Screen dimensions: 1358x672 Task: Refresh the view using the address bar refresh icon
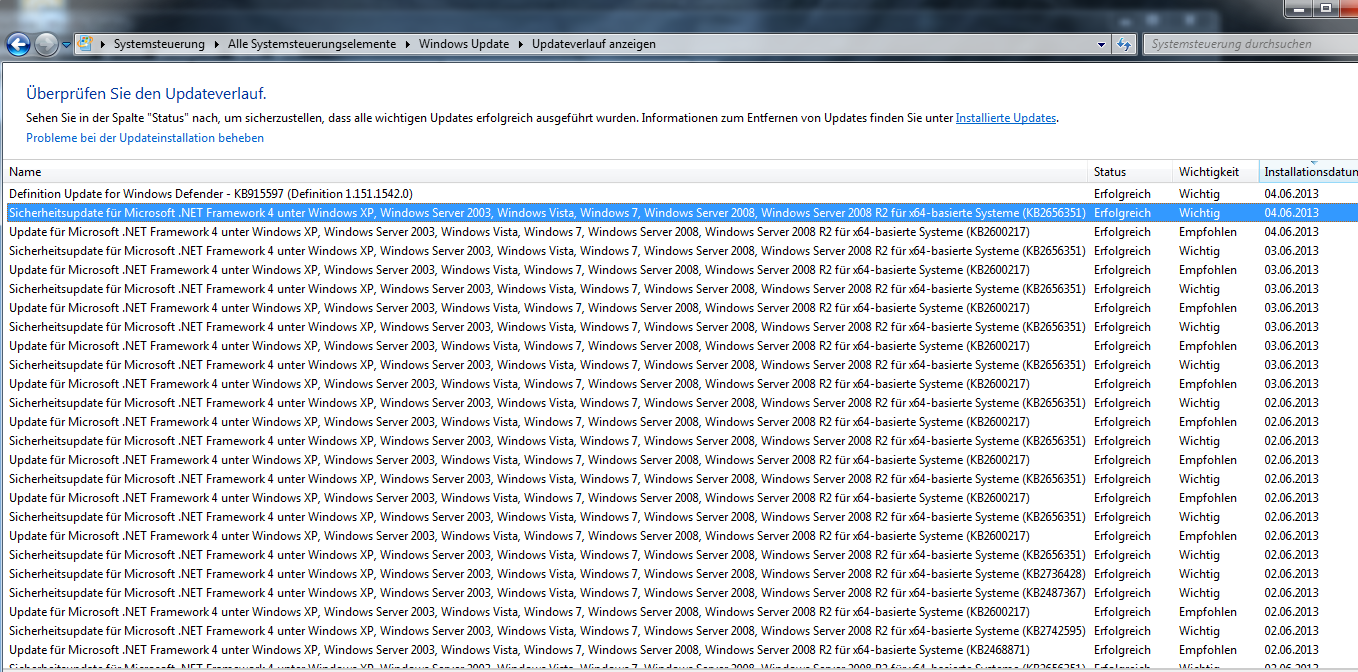tap(1124, 44)
